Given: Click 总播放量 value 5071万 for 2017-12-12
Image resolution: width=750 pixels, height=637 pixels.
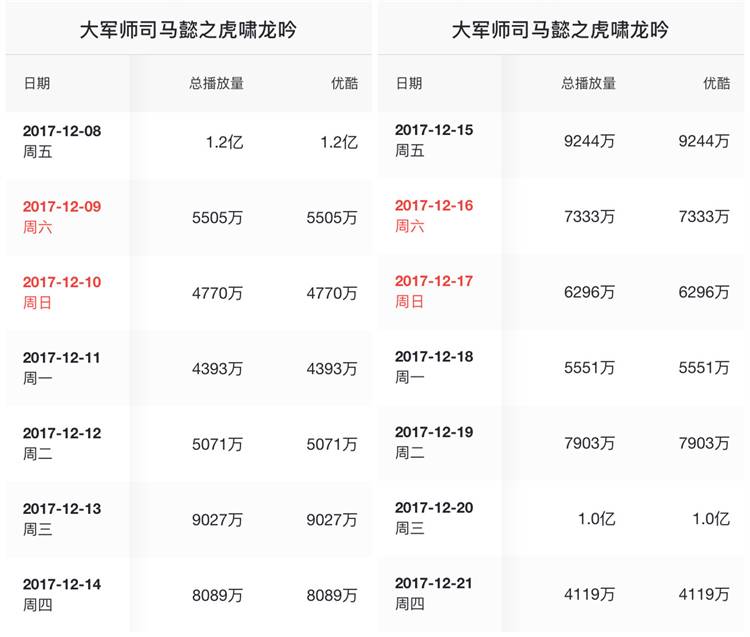Looking at the screenshot, I should click(217, 444).
